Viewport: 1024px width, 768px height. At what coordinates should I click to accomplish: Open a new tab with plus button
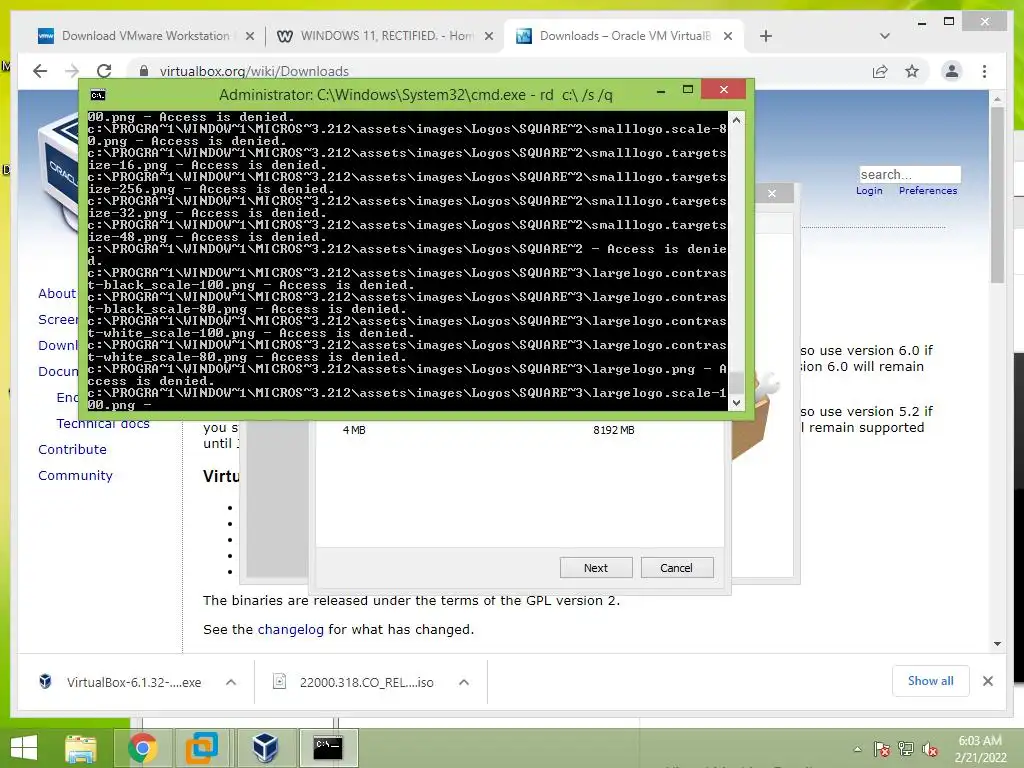click(x=766, y=36)
